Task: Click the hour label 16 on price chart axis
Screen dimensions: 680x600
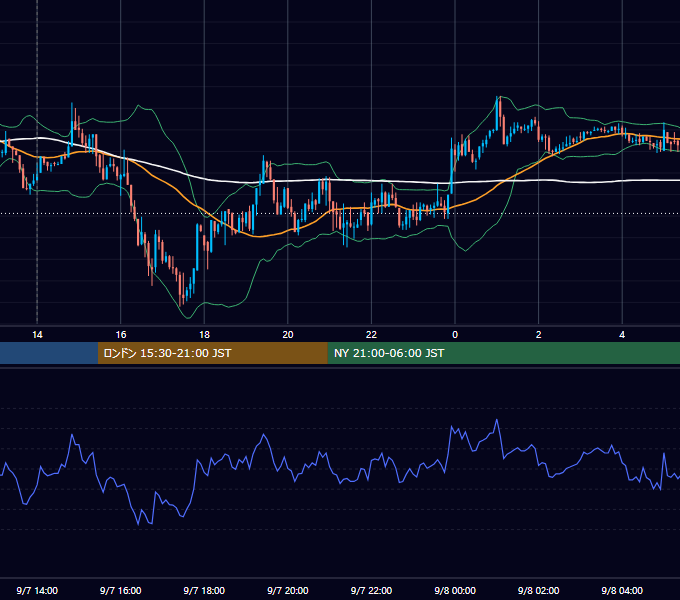Action: [x=121, y=335]
